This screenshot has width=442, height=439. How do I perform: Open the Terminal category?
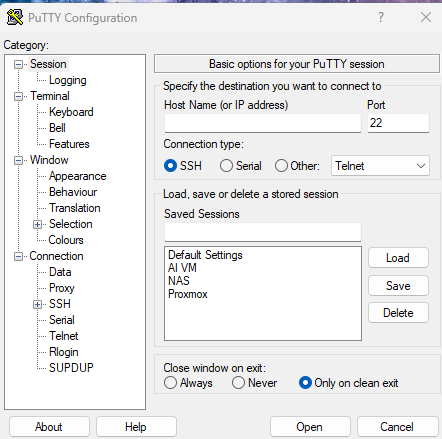[x=50, y=96]
